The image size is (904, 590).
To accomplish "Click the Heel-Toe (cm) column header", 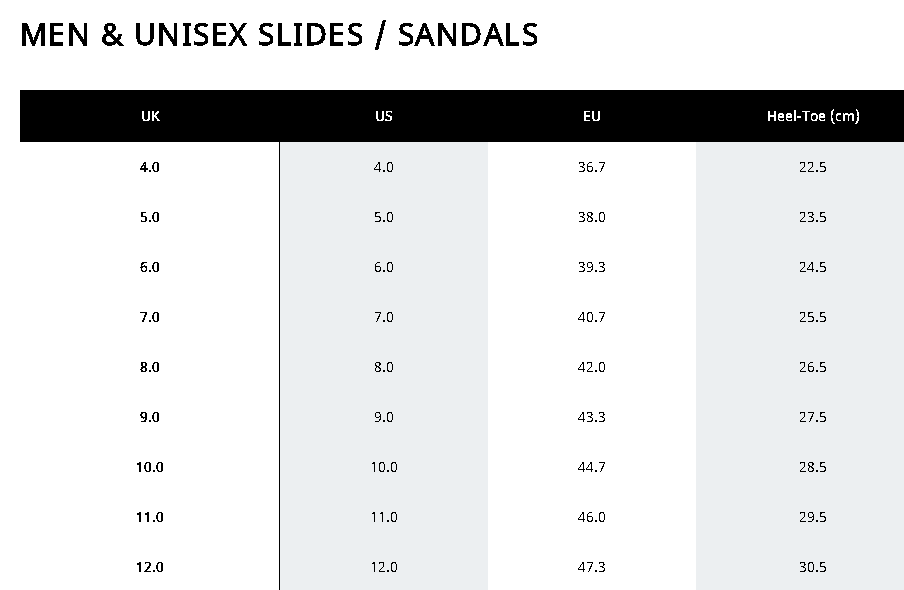I will pos(812,116).
